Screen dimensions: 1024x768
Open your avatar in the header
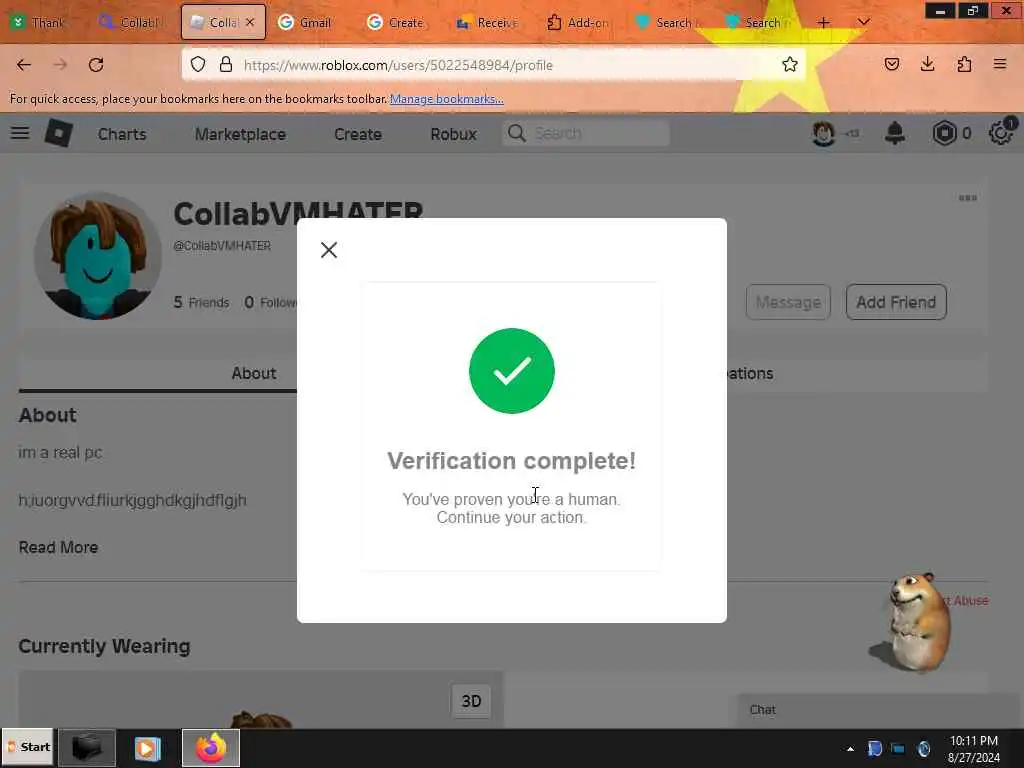click(824, 134)
